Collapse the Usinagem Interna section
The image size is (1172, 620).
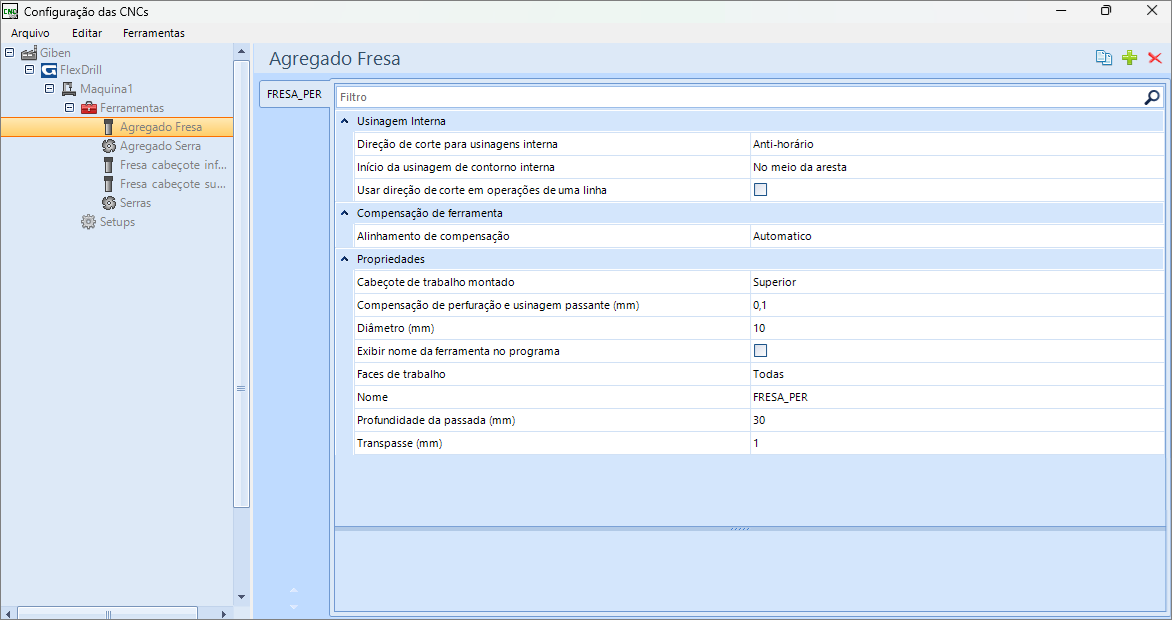coord(345,121)
